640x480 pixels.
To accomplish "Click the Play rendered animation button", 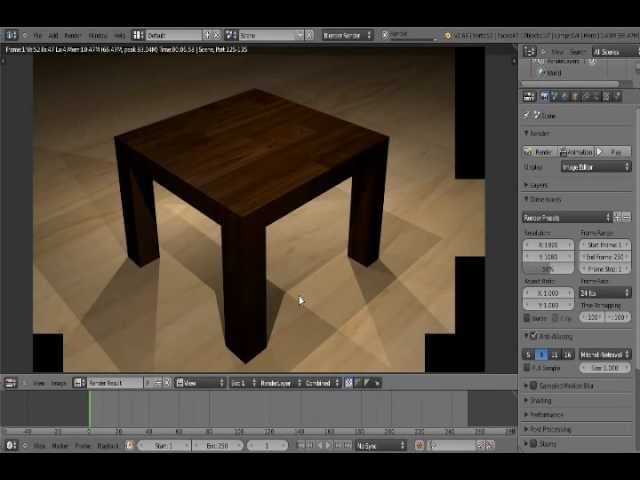I will (x=613, y=152).
